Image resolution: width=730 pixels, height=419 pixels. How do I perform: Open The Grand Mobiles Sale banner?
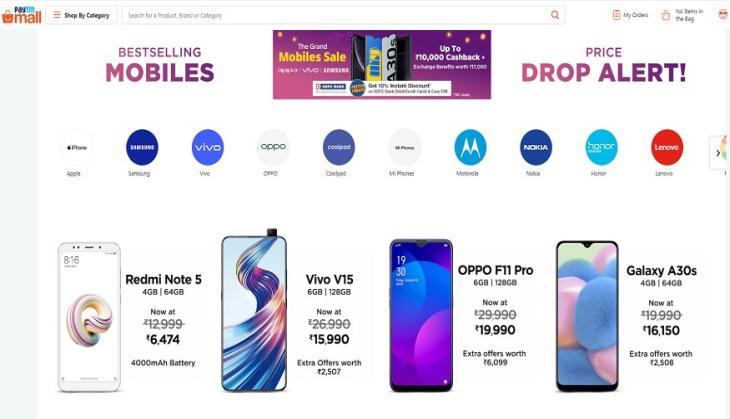coord(382,65)
